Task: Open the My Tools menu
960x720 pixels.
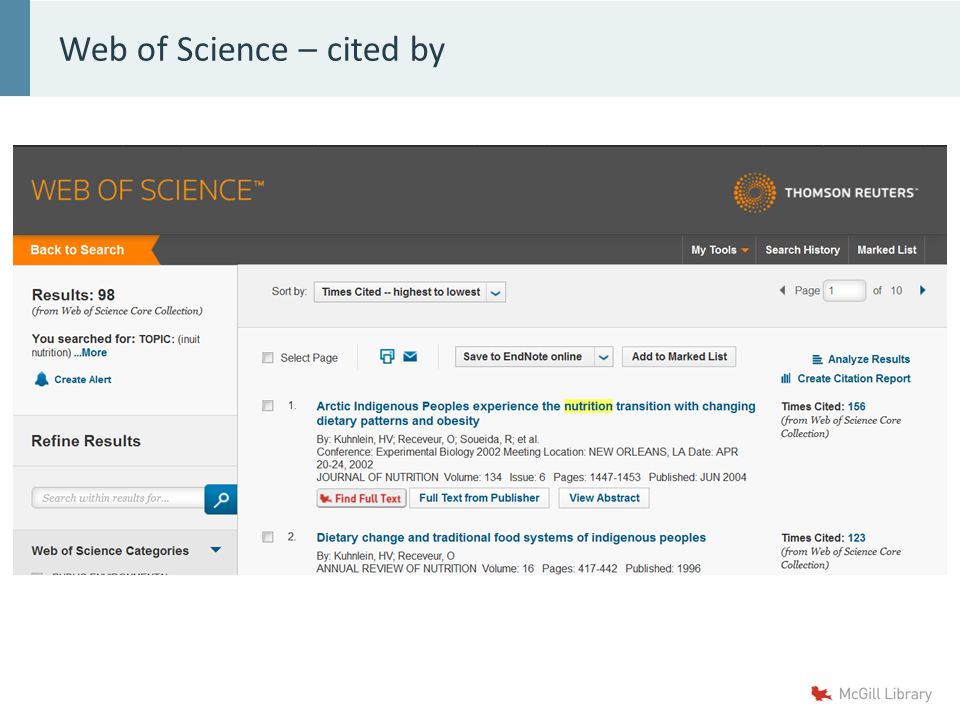Action: click(x=719, y=250)
